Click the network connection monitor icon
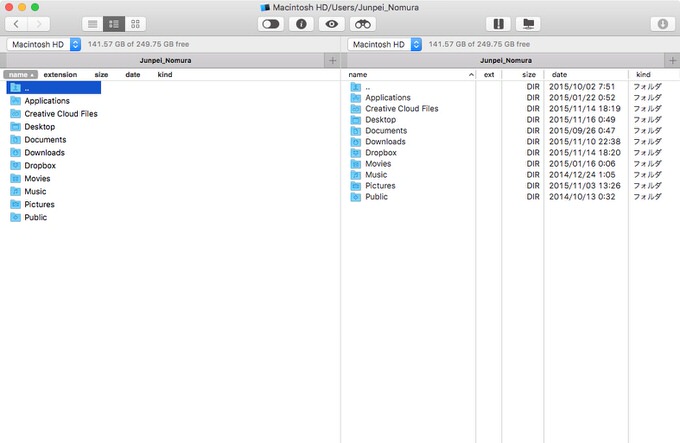The width and height of the screenshot is (680, 443). click(x=528, y=23)
